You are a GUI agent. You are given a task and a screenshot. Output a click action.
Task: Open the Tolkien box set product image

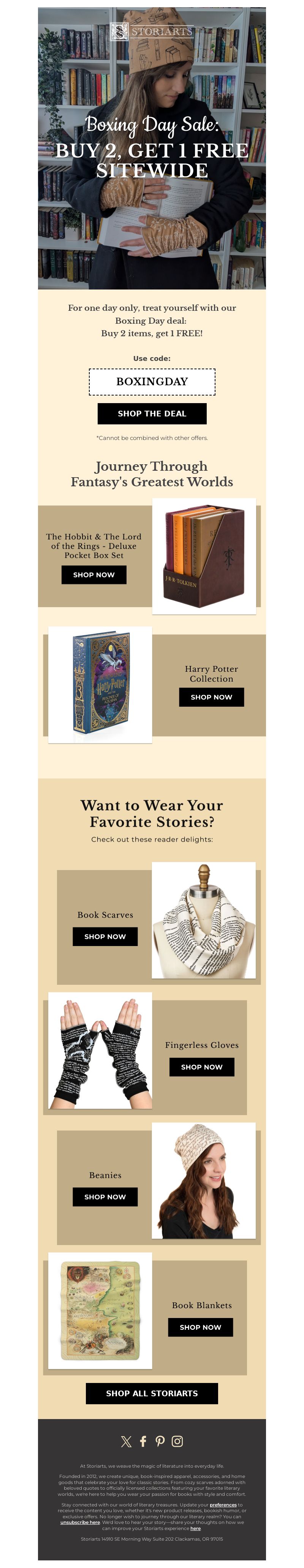204,556
